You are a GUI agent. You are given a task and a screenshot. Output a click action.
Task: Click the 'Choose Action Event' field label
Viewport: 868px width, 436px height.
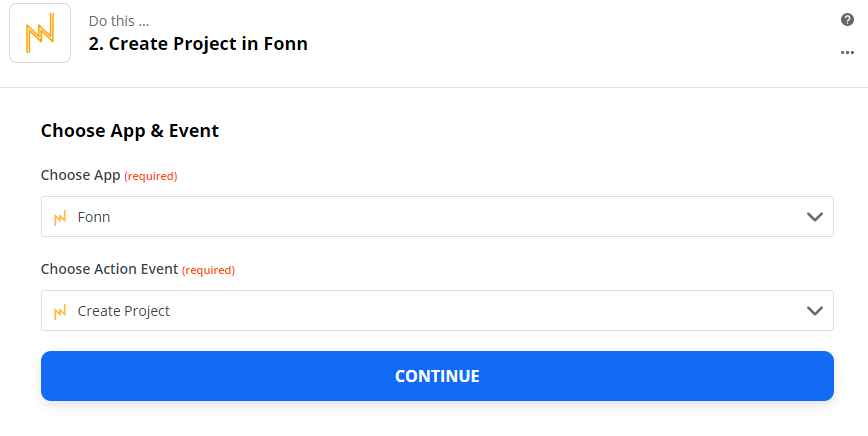[110, 269]
